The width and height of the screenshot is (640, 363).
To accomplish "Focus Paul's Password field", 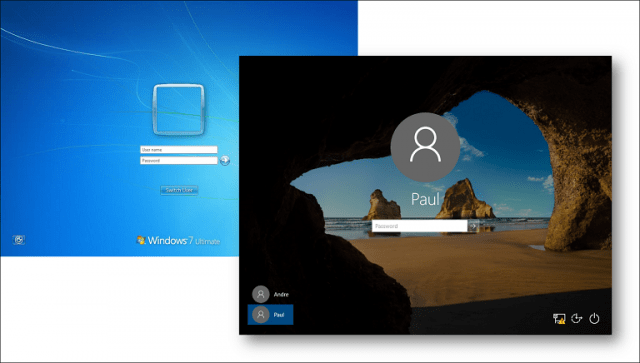I will click(x=420, y=226).
